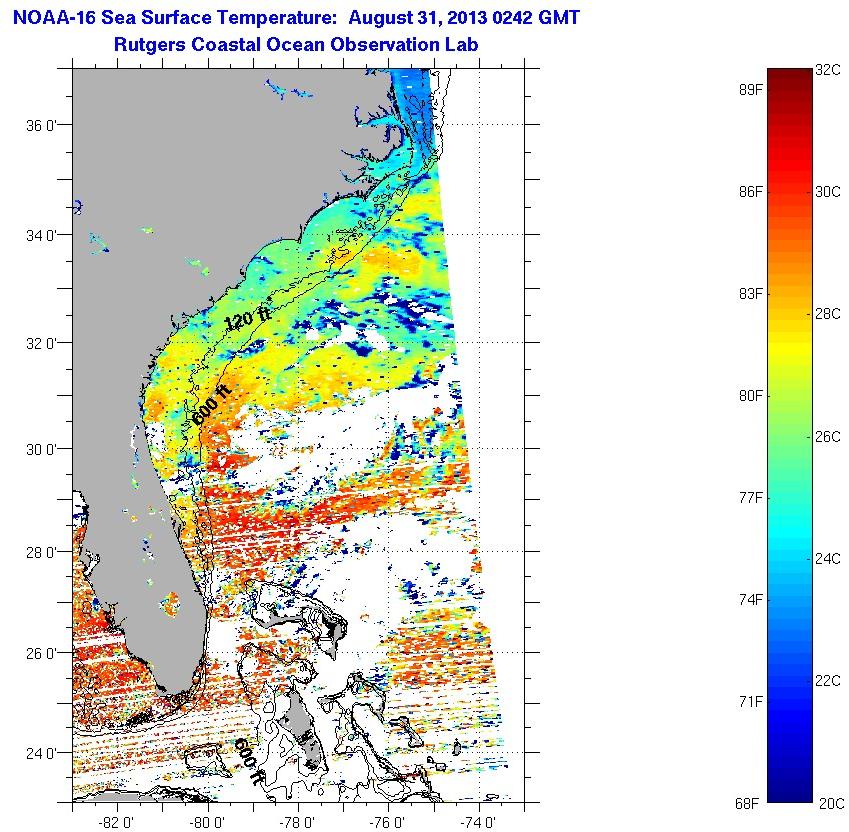Click the -78 0' longitude label
Screen dimensions: 849x832
click(x=297, y=823)
